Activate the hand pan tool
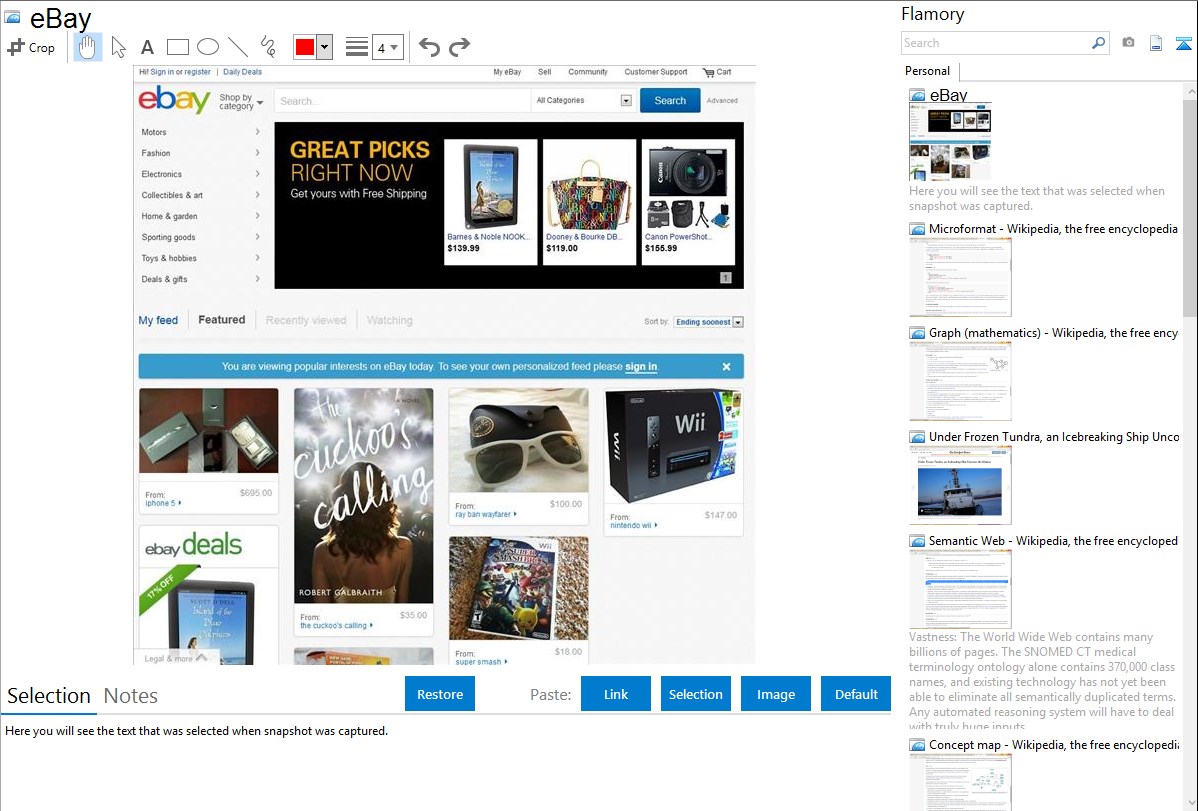 pyautogui.click(x=88, y=47)
